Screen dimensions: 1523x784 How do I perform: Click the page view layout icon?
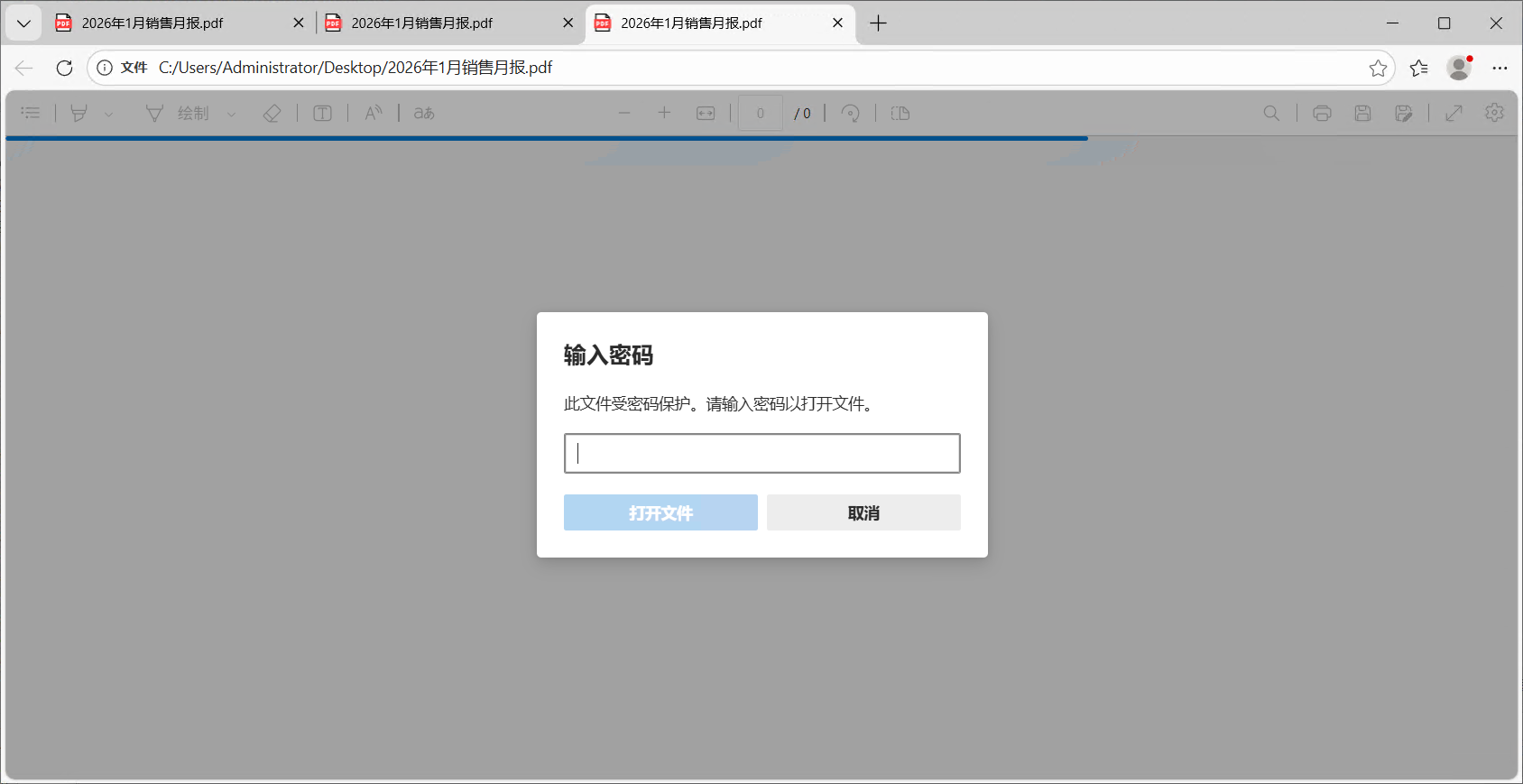coord(900,113)
